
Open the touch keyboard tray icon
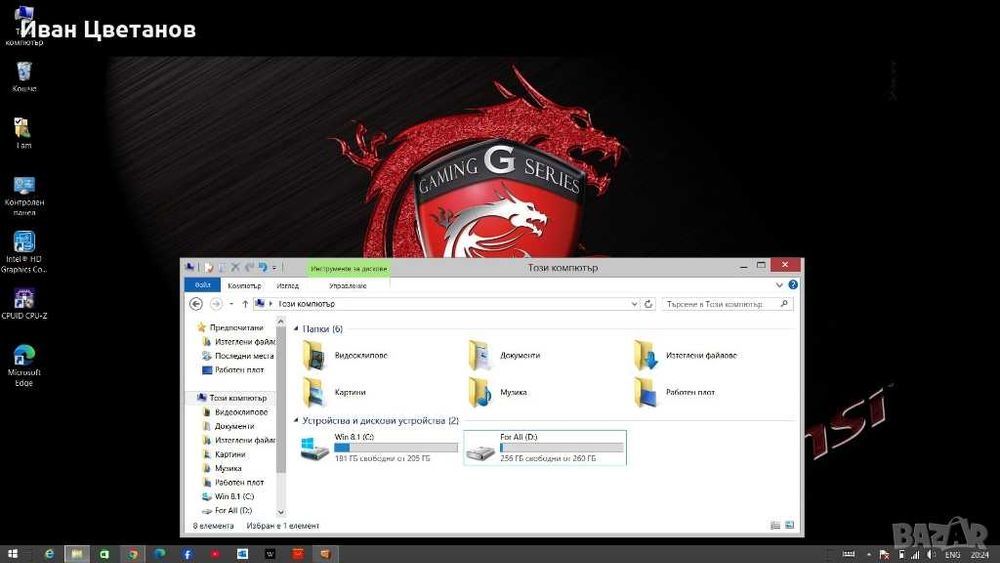coord(849,555)
